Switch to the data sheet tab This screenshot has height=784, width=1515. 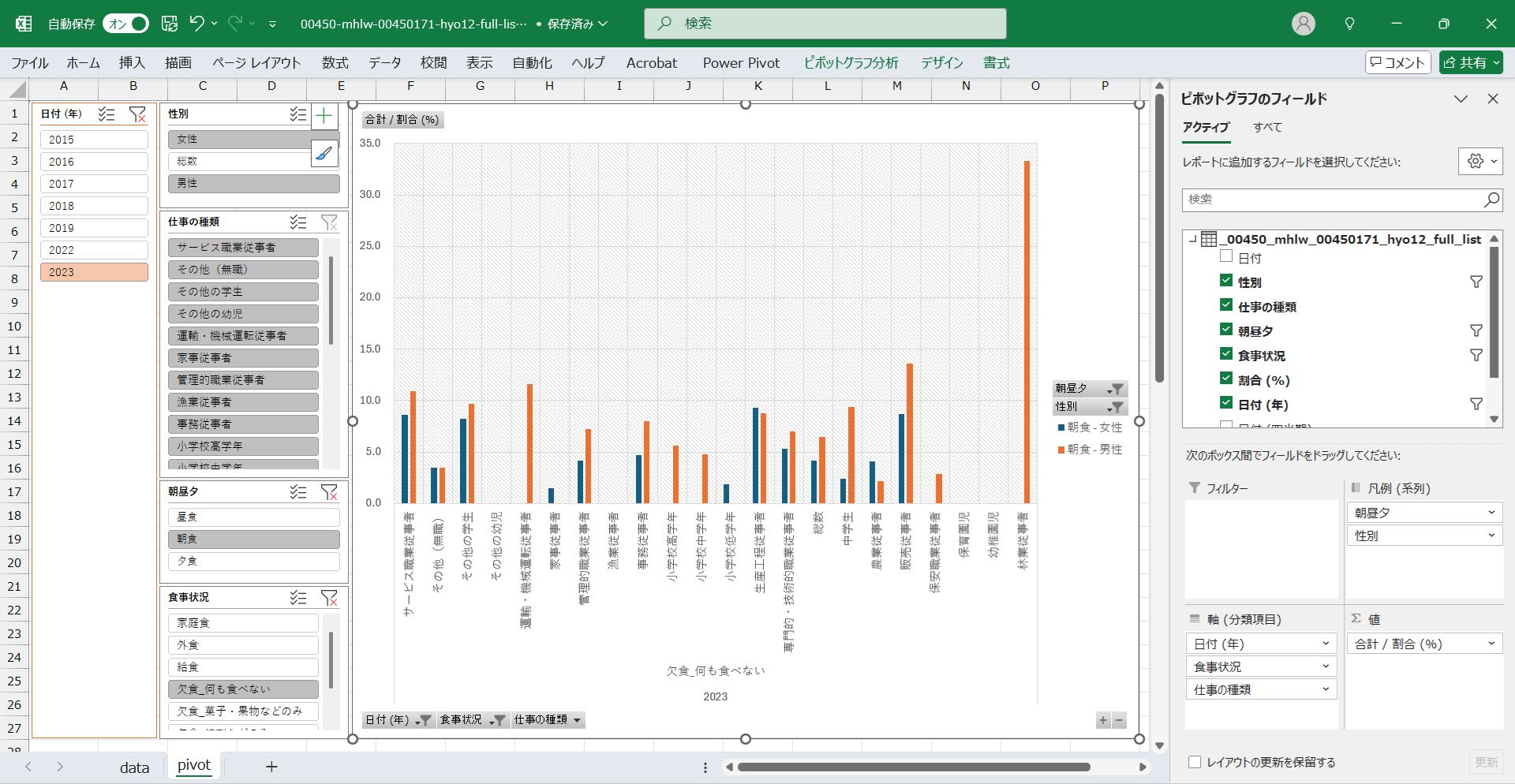click(x=134, y=767)
